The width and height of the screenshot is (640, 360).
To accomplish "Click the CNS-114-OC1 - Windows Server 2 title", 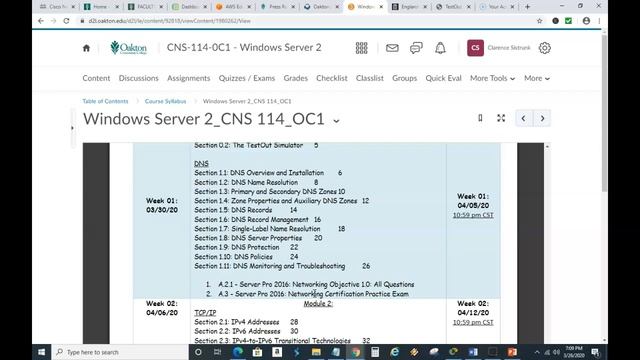I will [244, 47].
